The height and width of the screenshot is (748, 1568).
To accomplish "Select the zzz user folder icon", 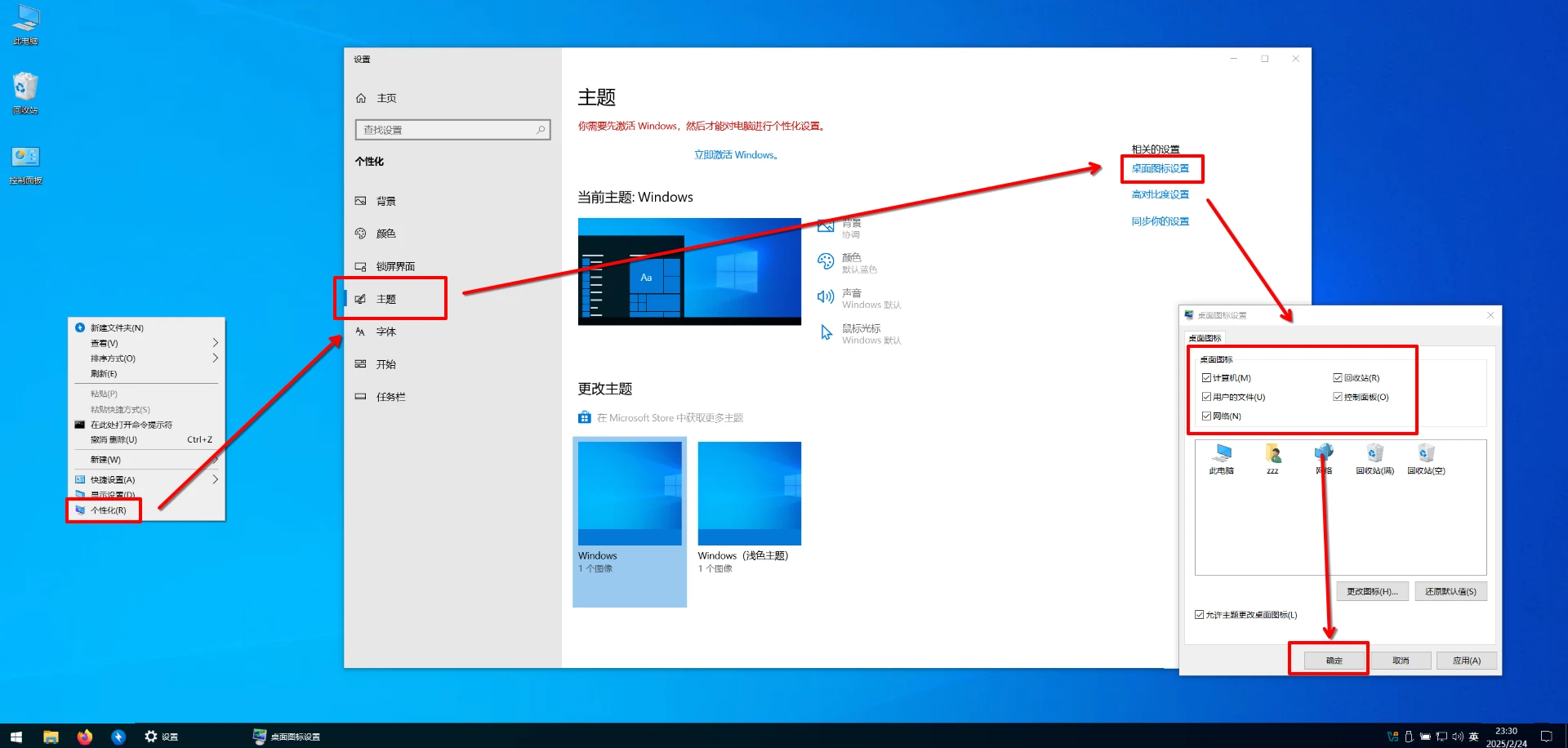I will (1272, 454).
